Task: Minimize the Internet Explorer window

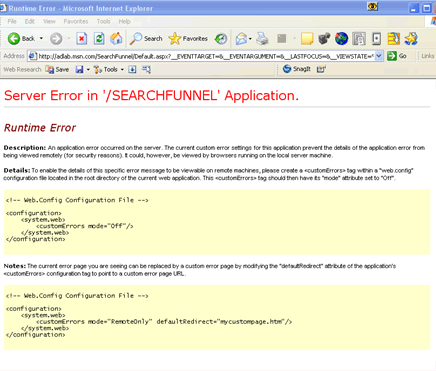Action: (x=414, y=8)
